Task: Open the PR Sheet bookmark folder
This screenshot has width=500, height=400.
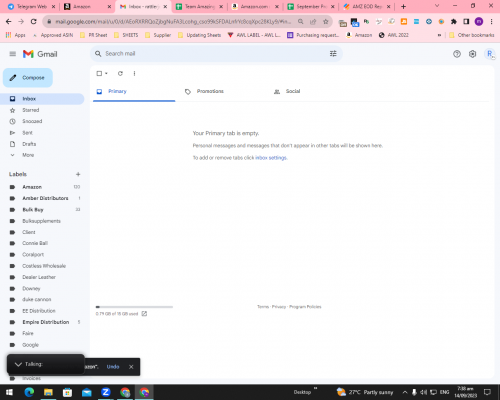Action: point(93,35)
